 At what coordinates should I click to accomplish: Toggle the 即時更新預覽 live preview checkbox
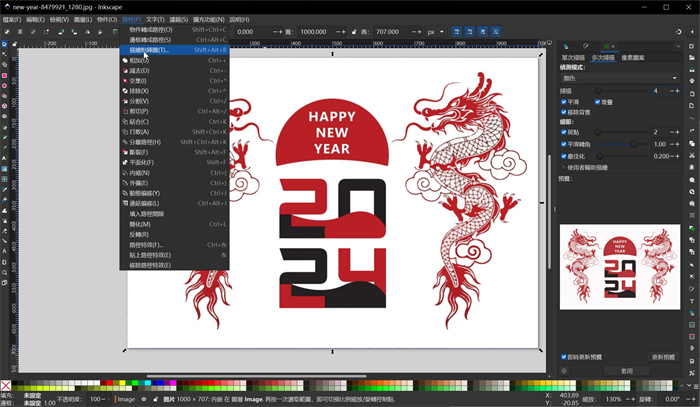coord(564,357)
